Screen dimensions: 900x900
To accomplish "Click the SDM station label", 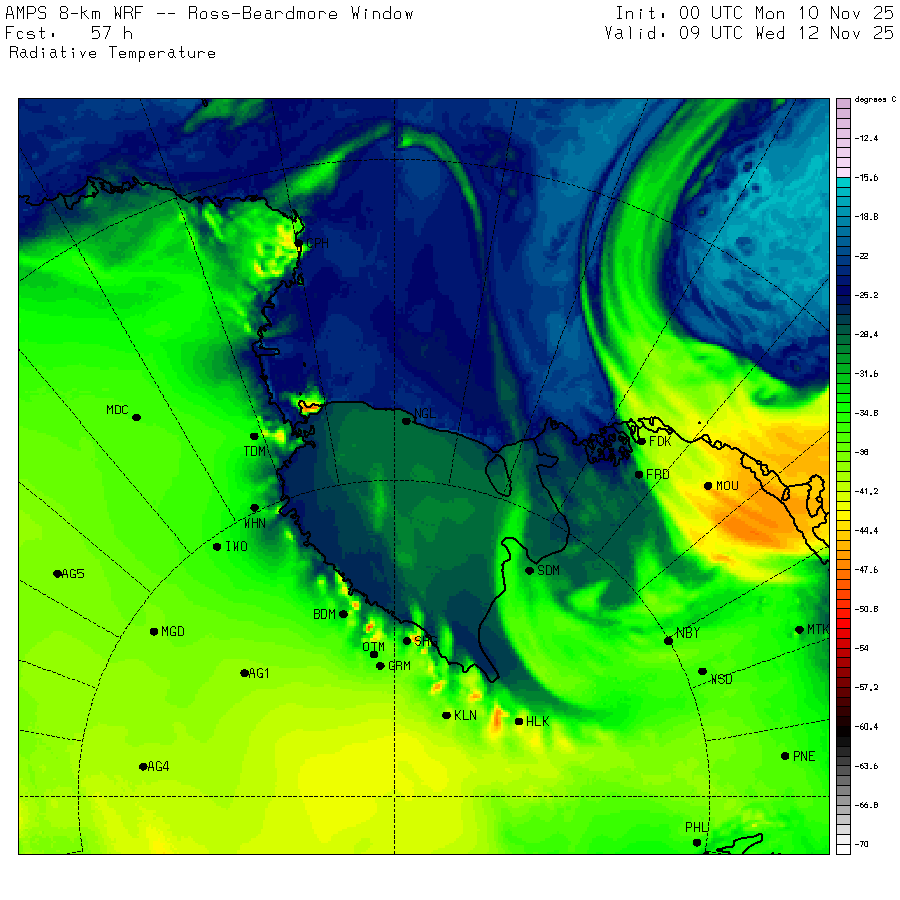I will coord(549,571).
